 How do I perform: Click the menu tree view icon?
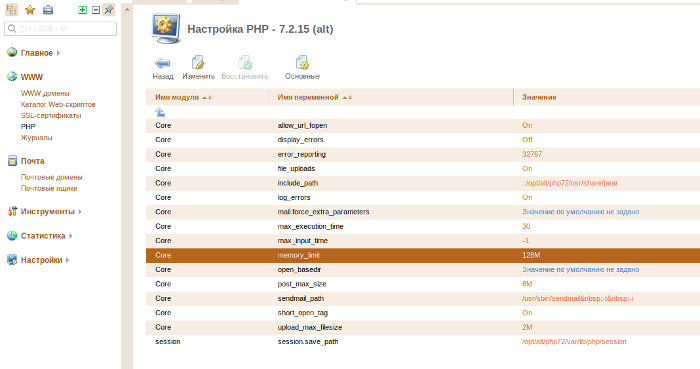tap(12, 9)
